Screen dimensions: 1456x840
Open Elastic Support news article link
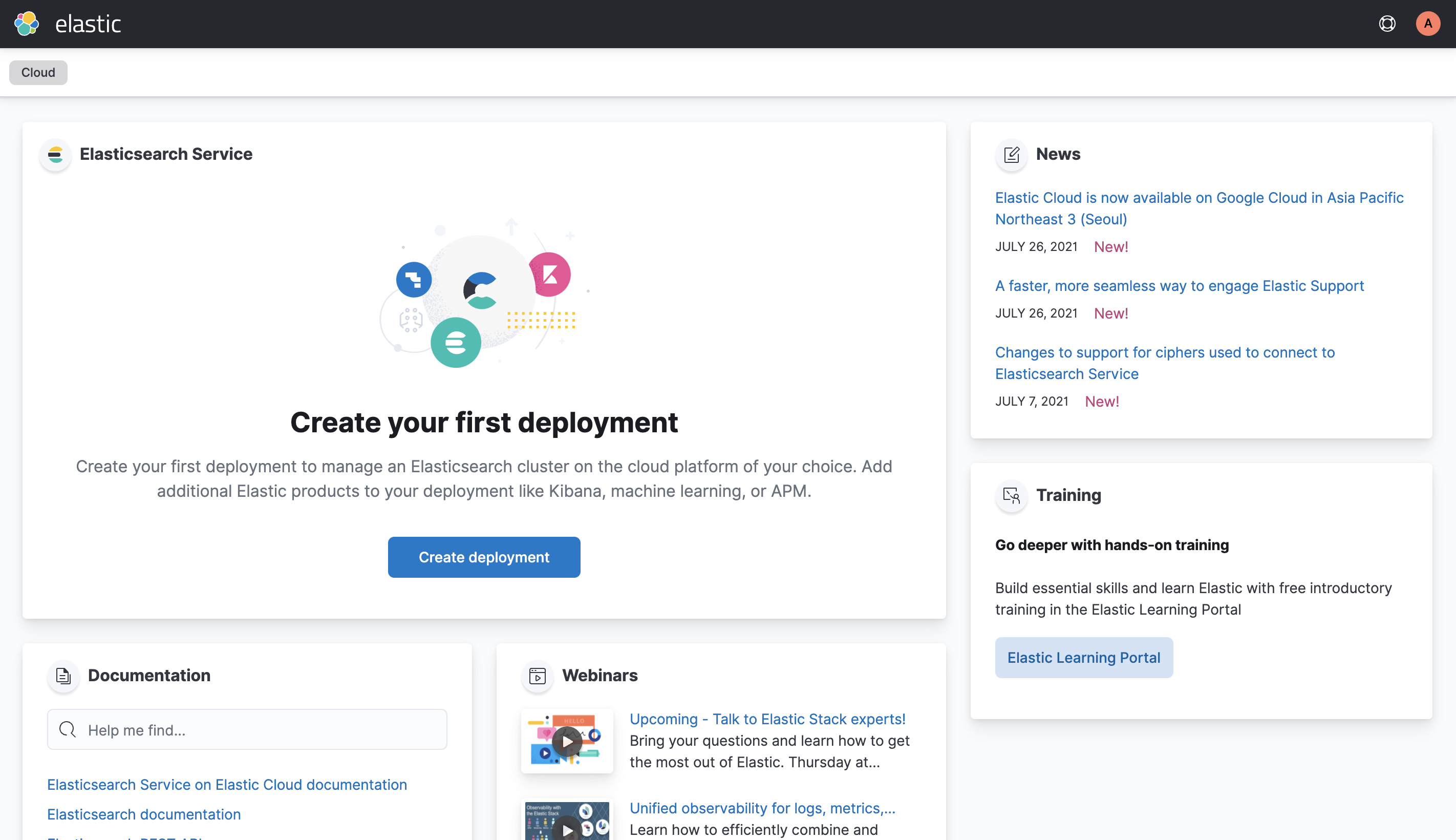(1179, 286)
